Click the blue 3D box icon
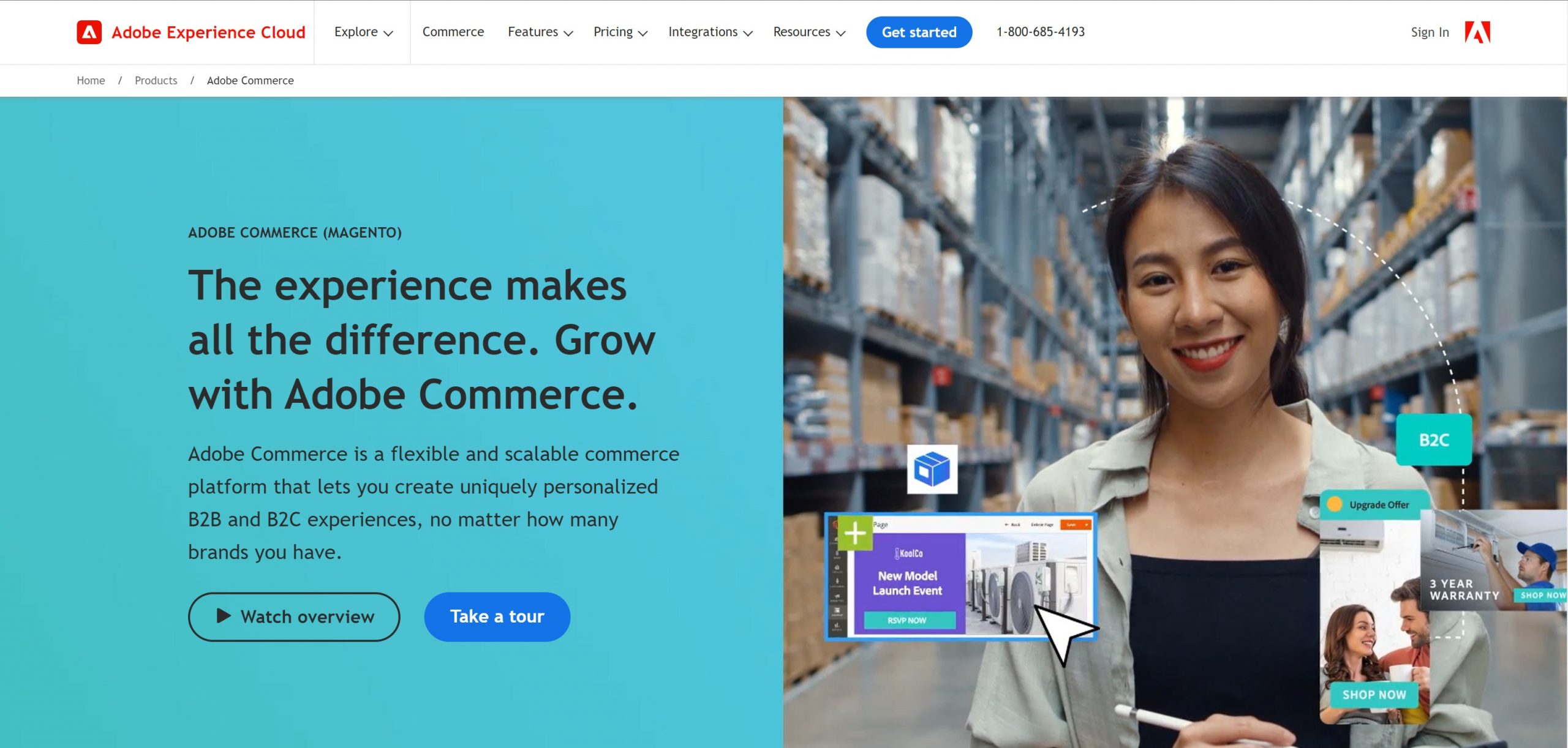 [x=932, y=469]
